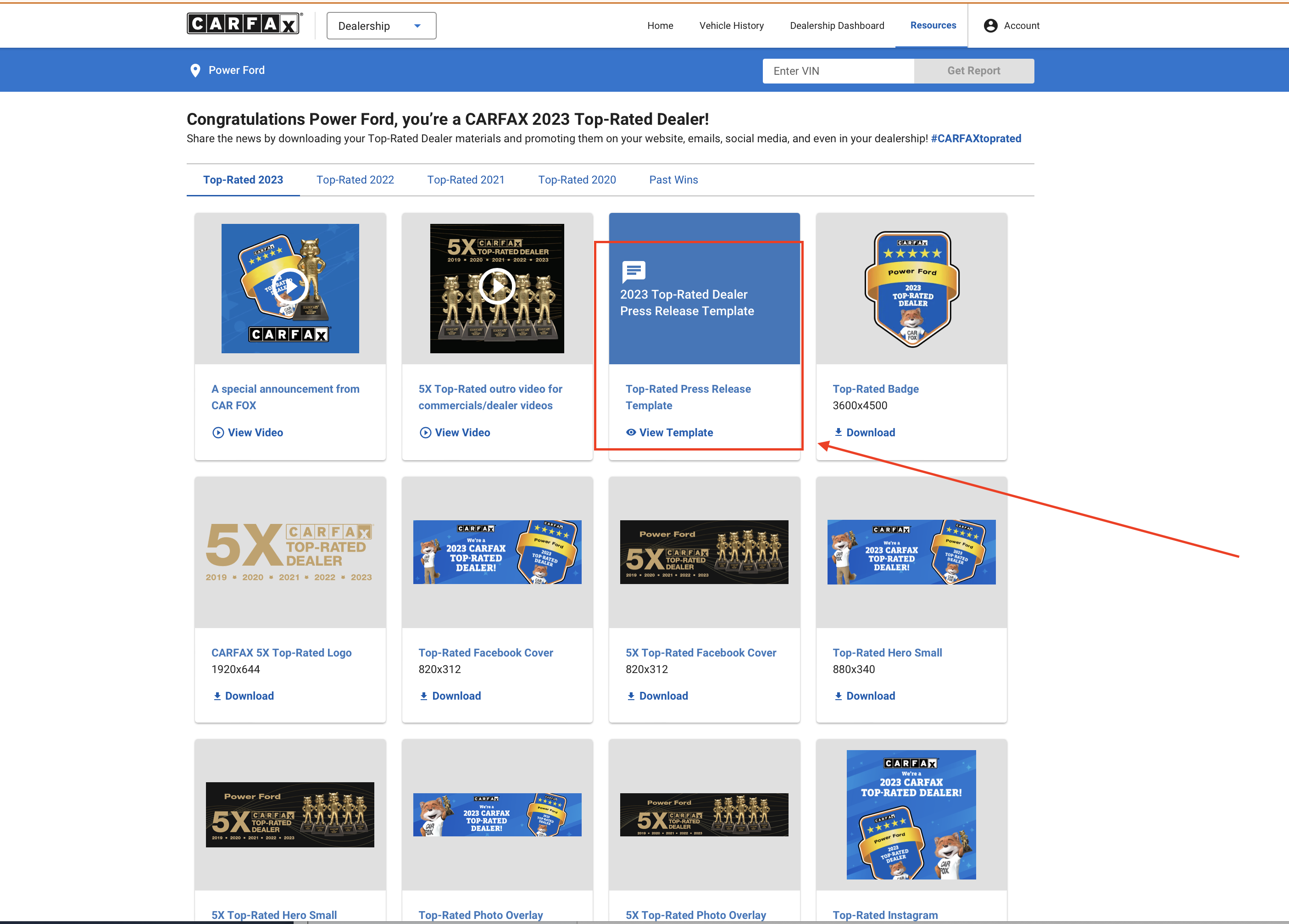This screenshot has width=1289, height=924.
Task: Click the CARFAX logo in the header
Action: 243,24
